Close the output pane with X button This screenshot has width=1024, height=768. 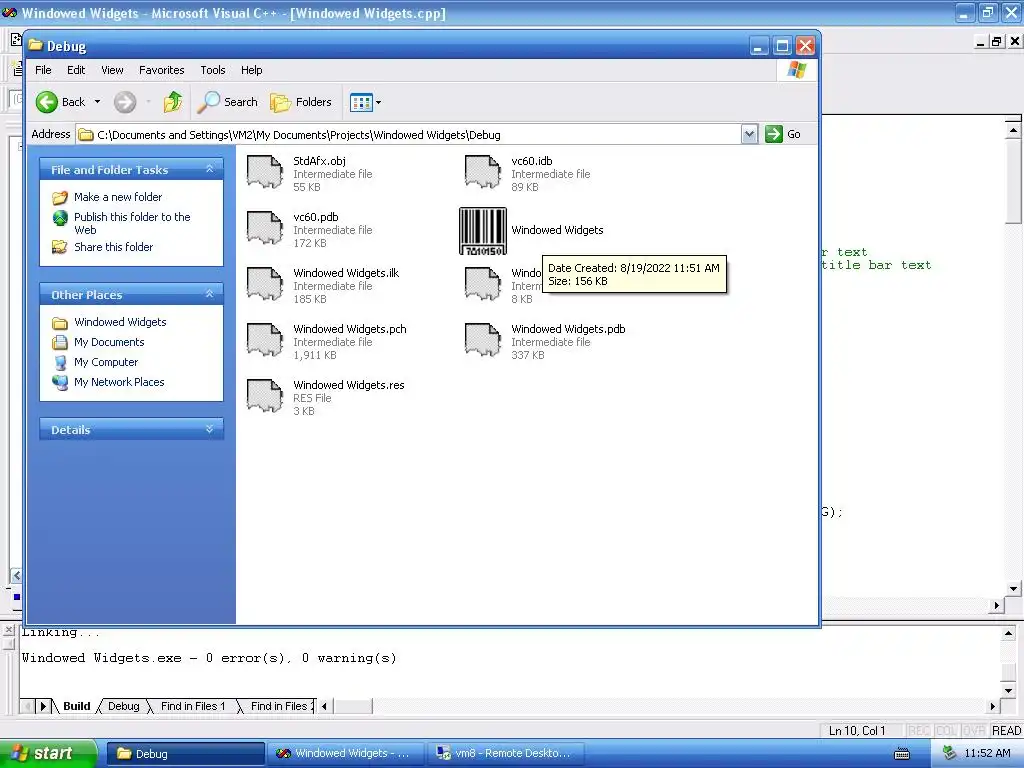8,630
